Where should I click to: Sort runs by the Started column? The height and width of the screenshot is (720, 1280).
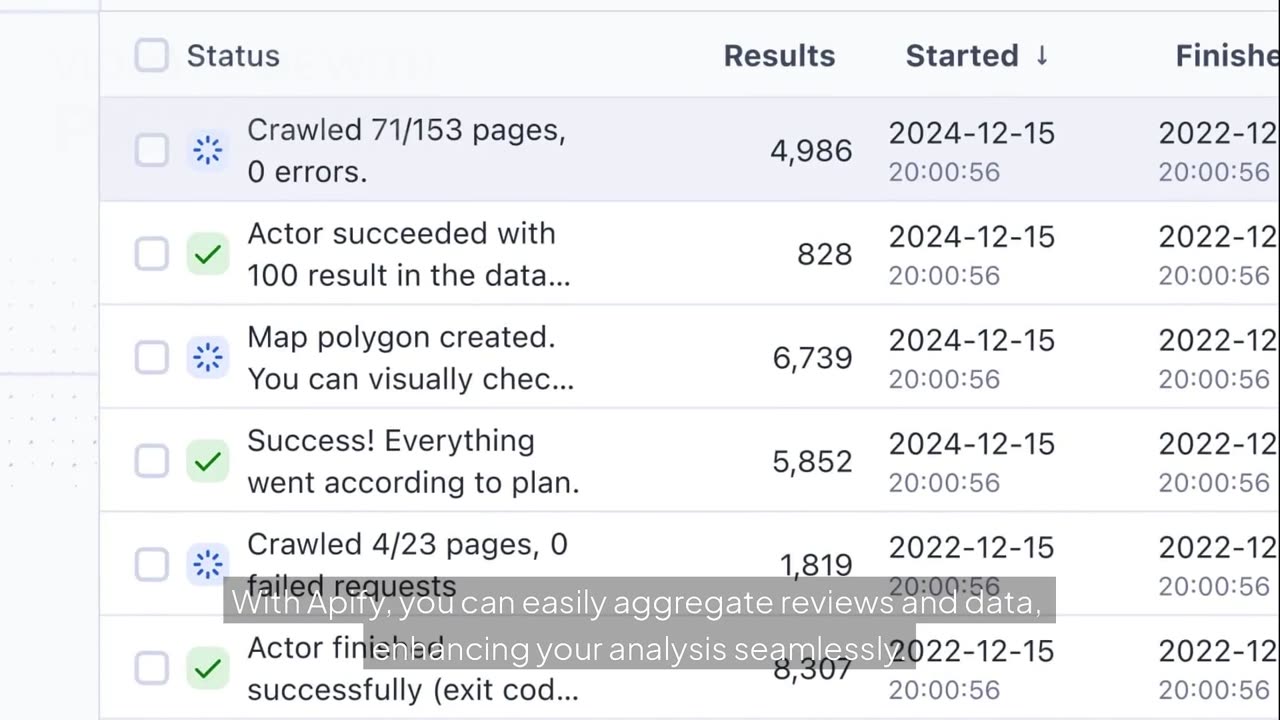click(961, 56)
